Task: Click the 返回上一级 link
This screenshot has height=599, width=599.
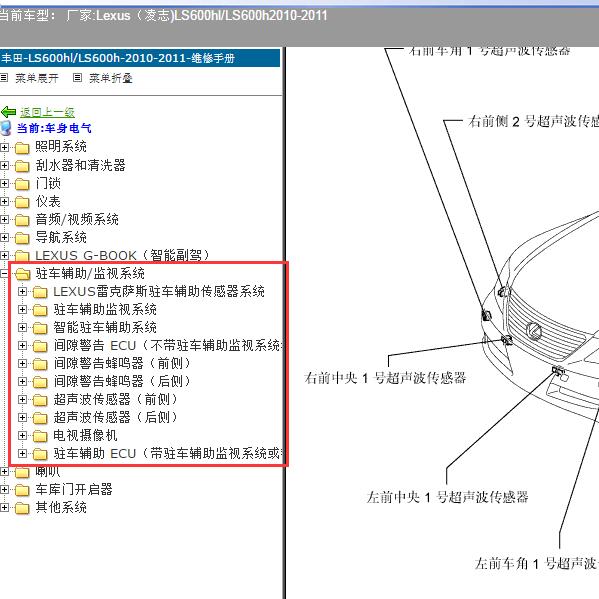Action: [x=47, y=112]
